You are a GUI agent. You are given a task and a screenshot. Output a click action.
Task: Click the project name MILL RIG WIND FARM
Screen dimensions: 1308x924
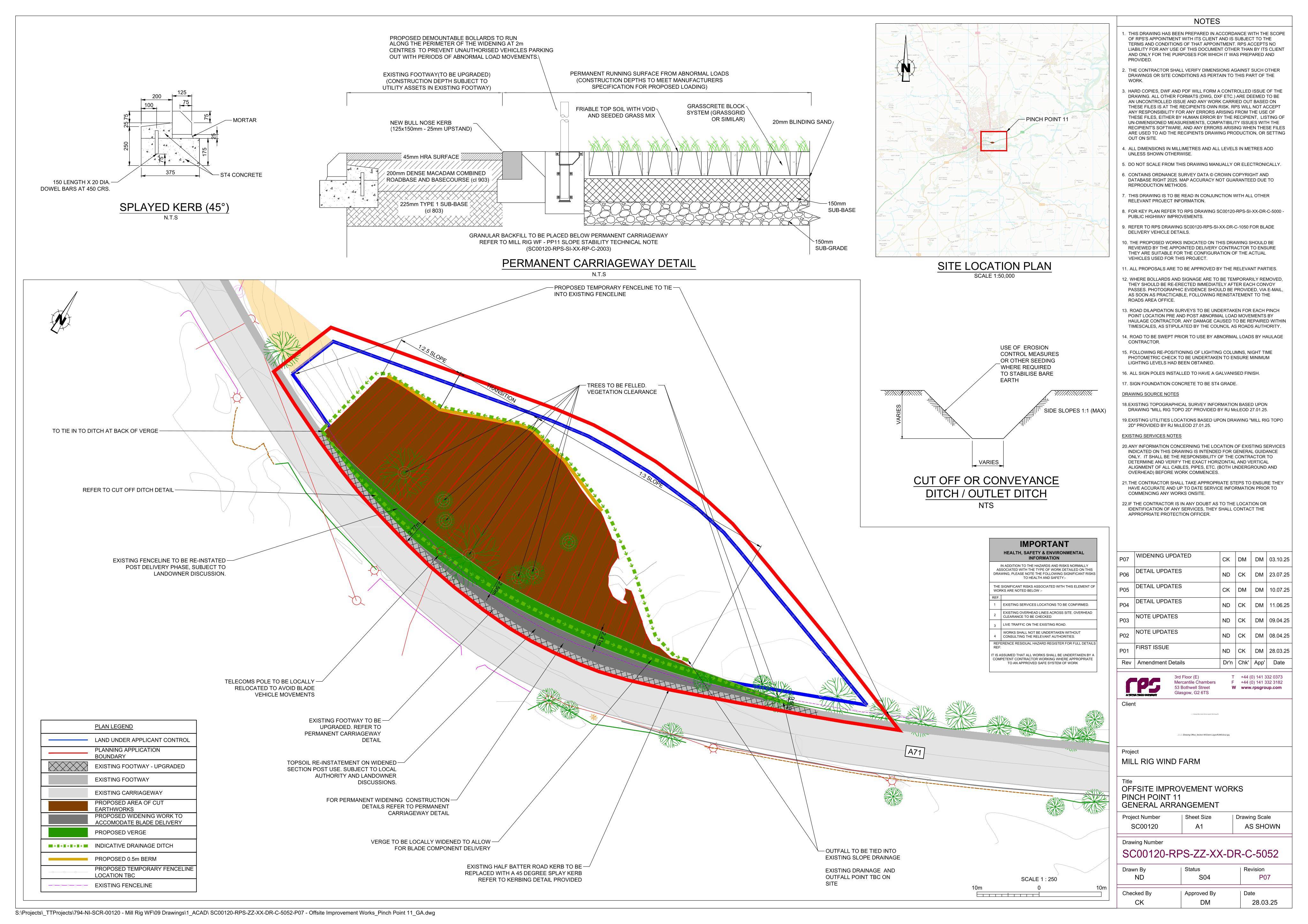(1160, 761)
